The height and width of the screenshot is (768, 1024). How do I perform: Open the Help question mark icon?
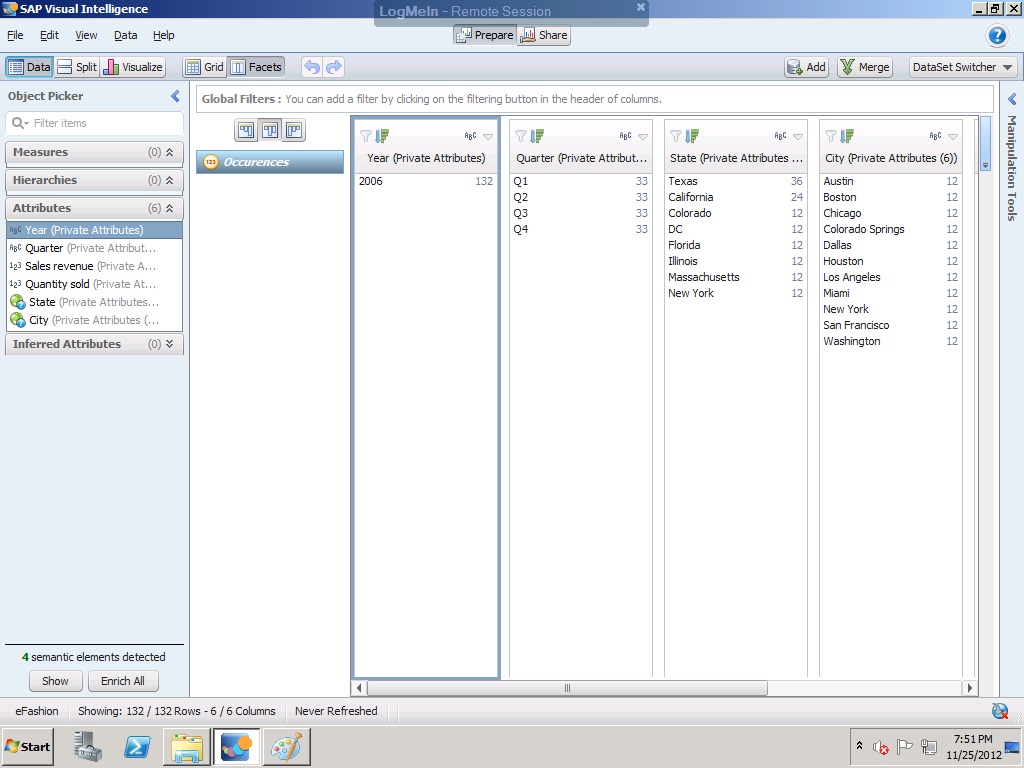(997, 35)
